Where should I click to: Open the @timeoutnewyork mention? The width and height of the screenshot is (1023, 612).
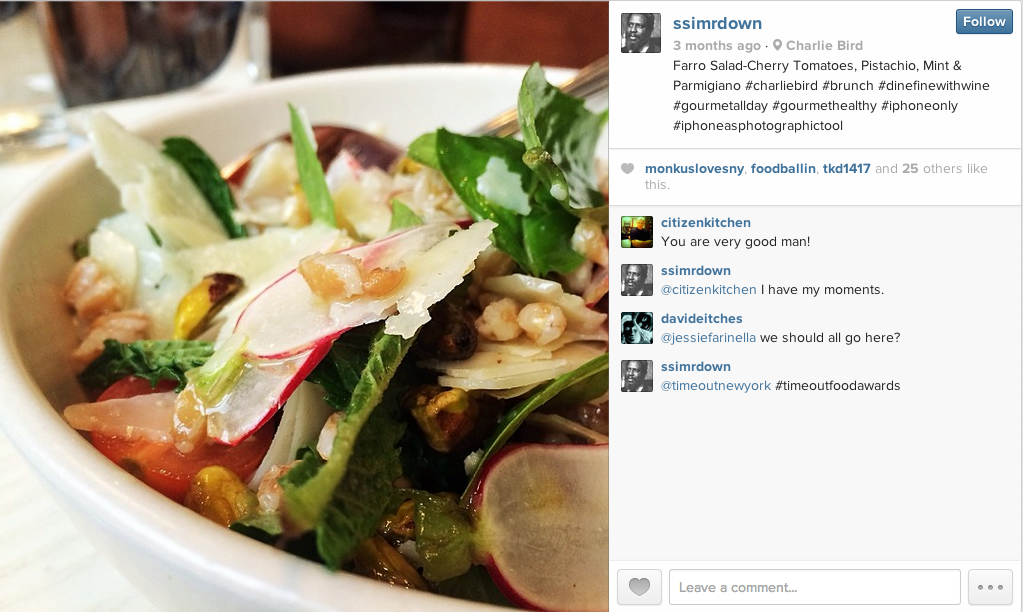716,386
